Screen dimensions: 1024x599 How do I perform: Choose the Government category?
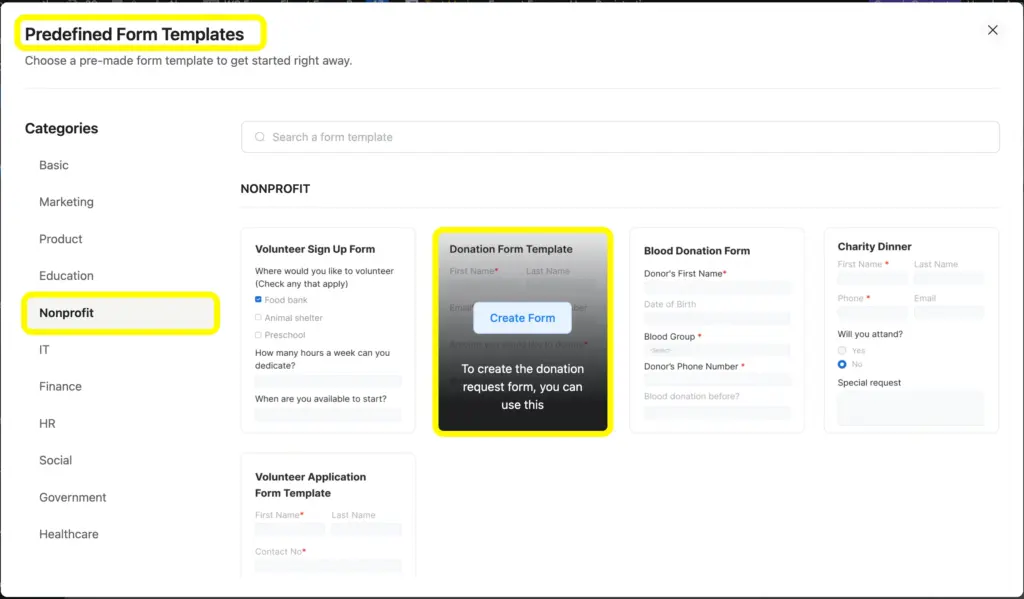(x=72, y=497)
